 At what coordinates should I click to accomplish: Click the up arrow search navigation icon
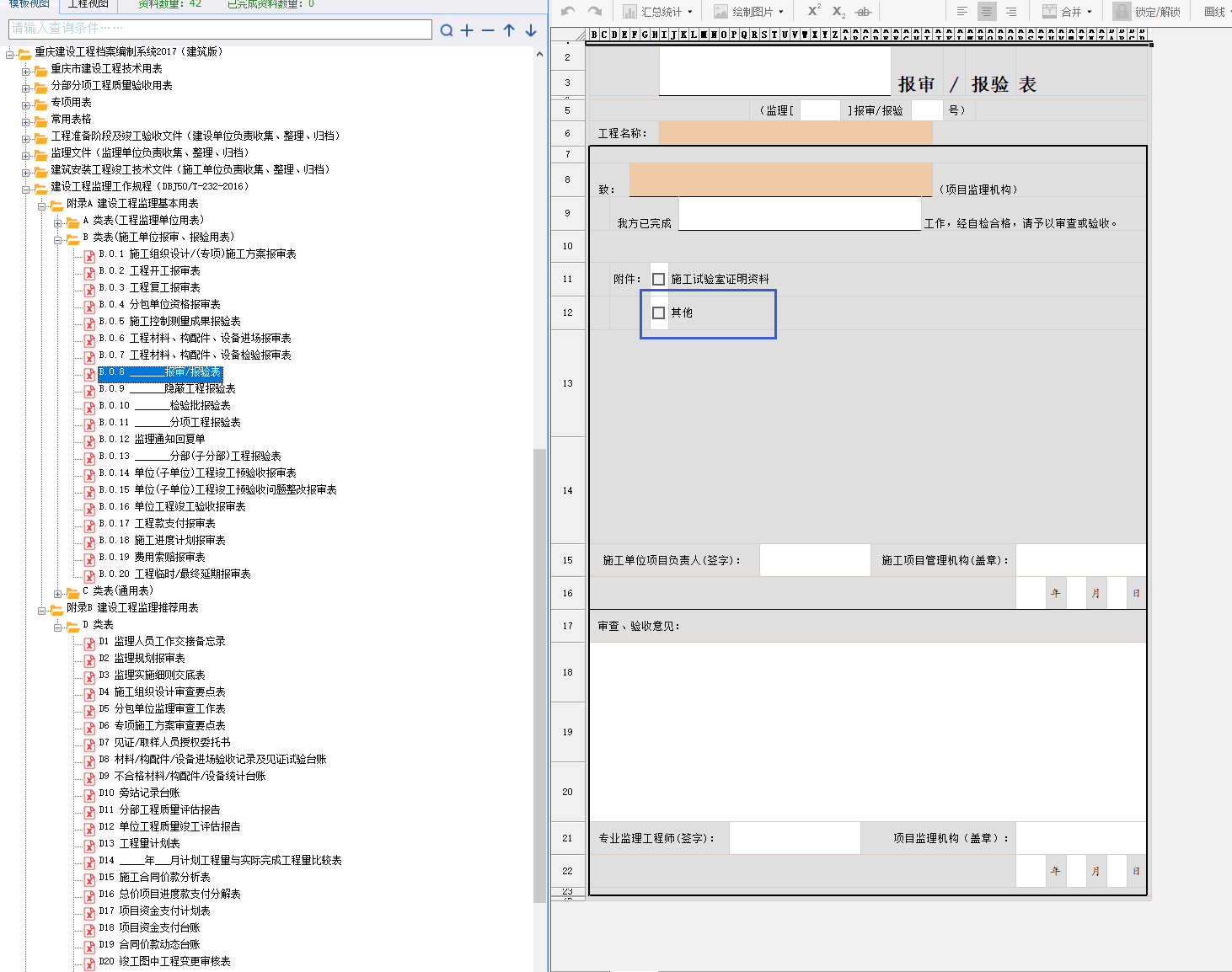click(509, 30)
